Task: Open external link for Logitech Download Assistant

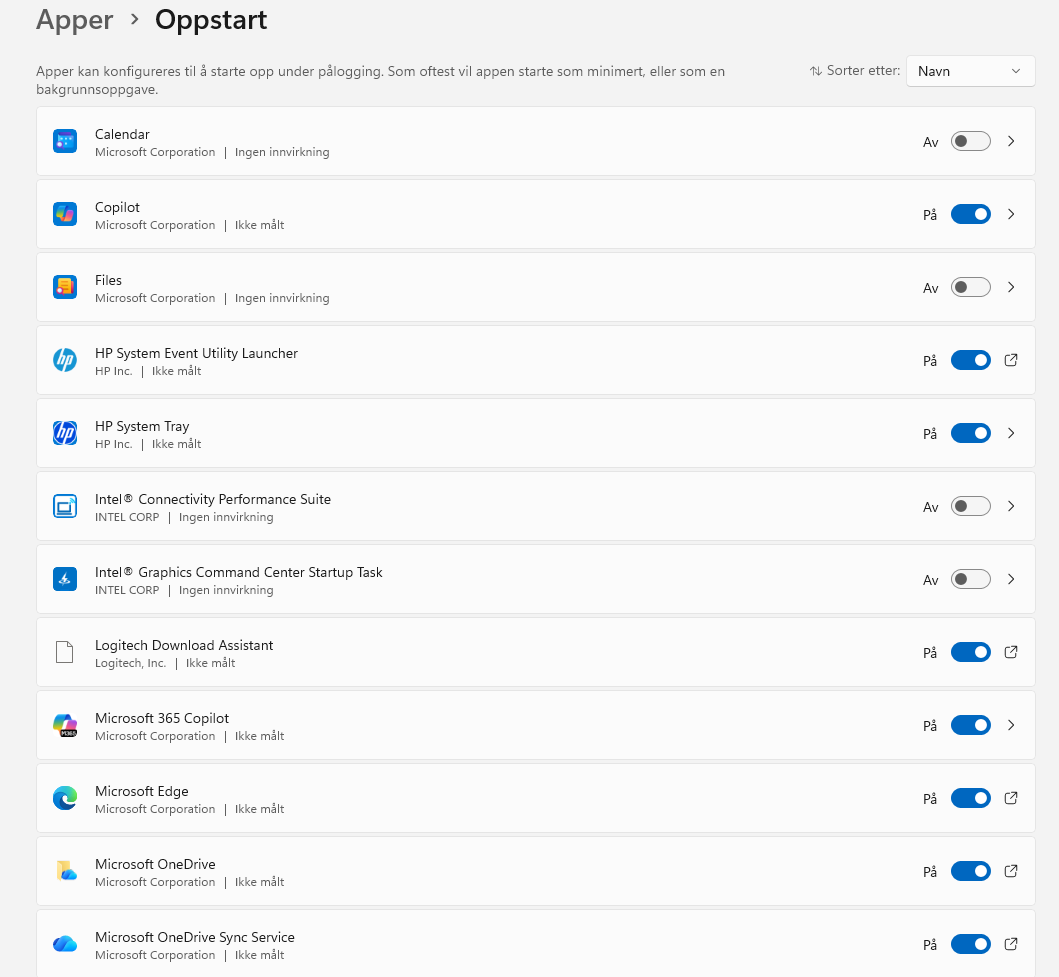Action: 1010,652
